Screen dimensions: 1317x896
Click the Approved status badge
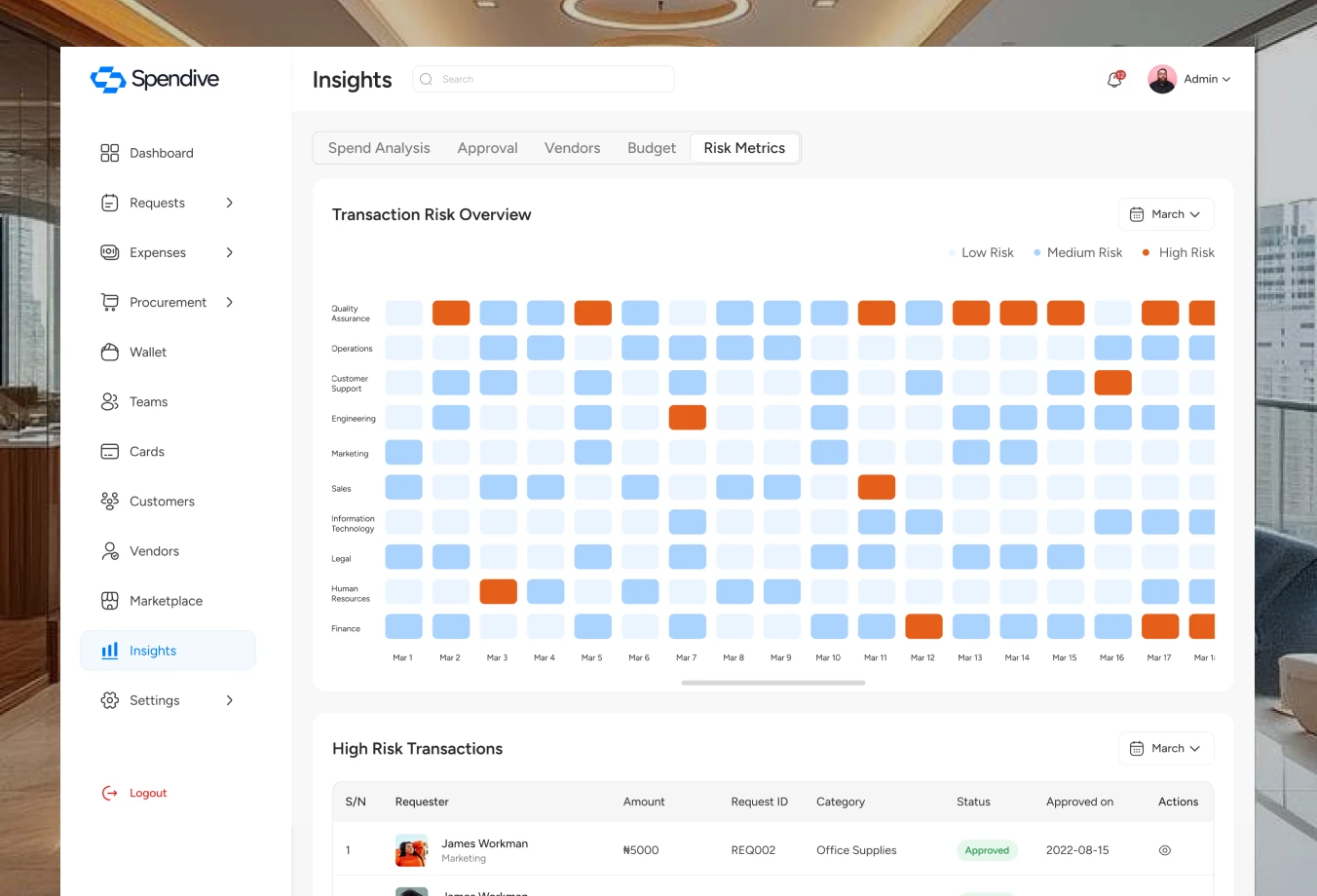pyautogui.click(x=987, y=850)
